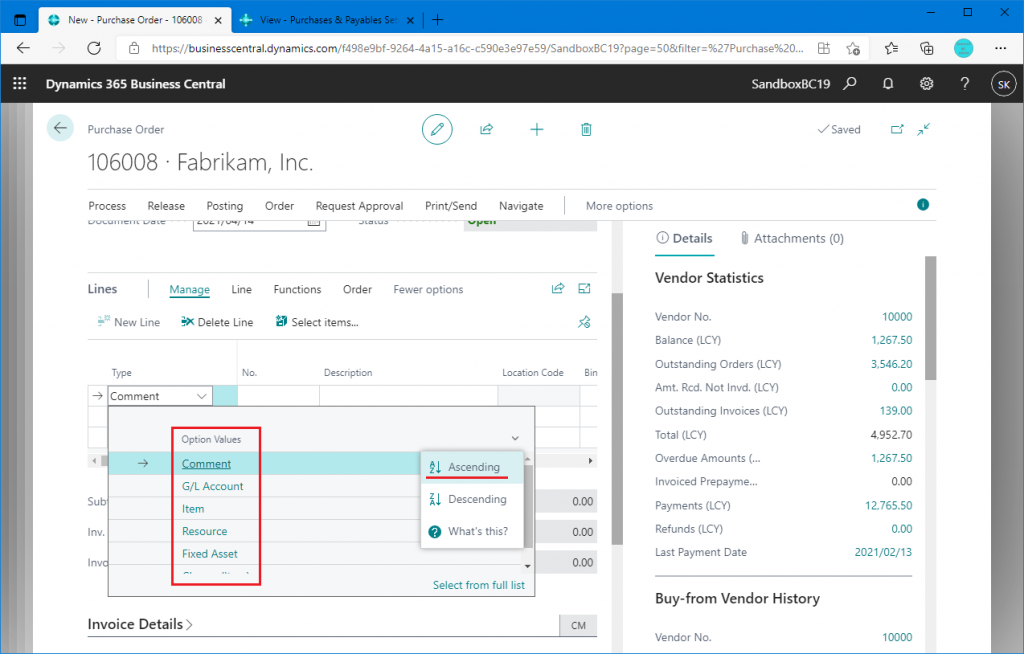Viewport: 1024px width, 654px height.
Task: Click the New Line button
Action: pyautogui.click(x=129, y=322)
